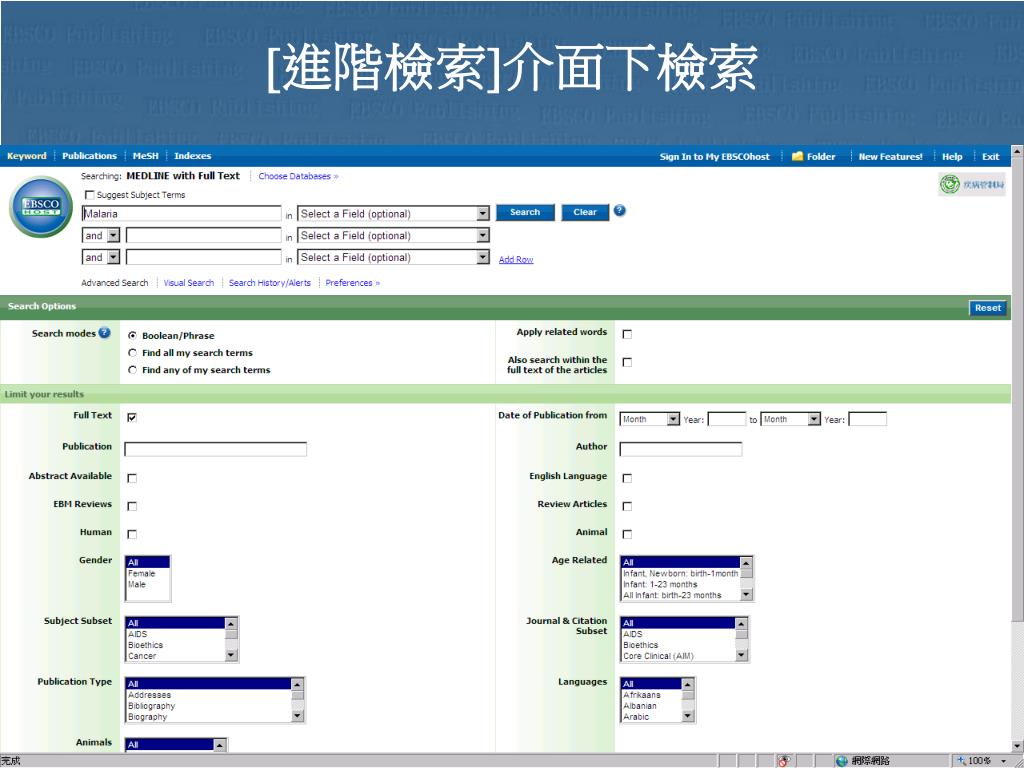This screenshot has height=768, width=1024.
Task: Click the Add Row link
Action: (x=516, y=260)
